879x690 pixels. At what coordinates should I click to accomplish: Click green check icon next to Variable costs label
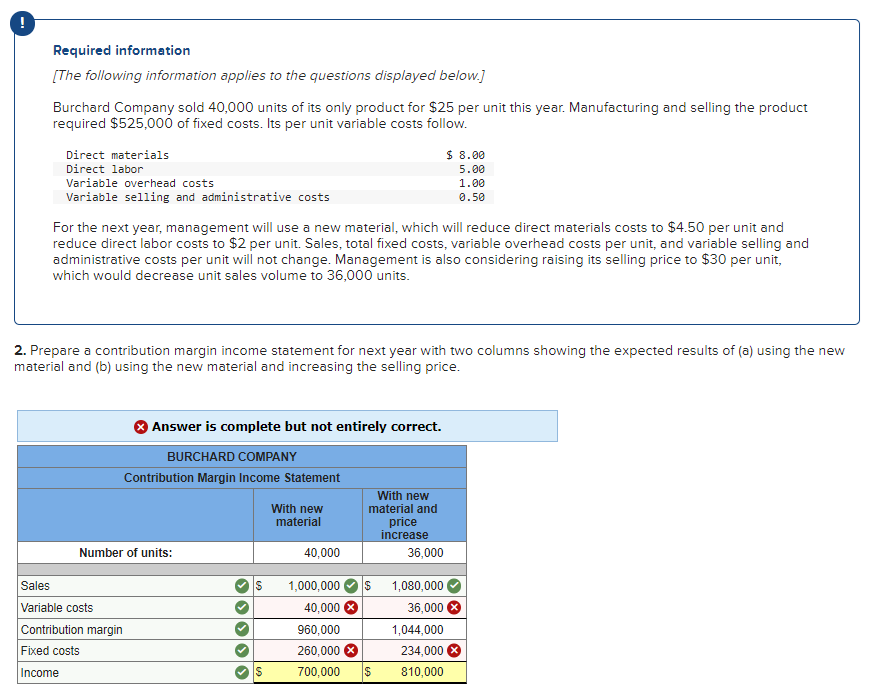(242, 608)
